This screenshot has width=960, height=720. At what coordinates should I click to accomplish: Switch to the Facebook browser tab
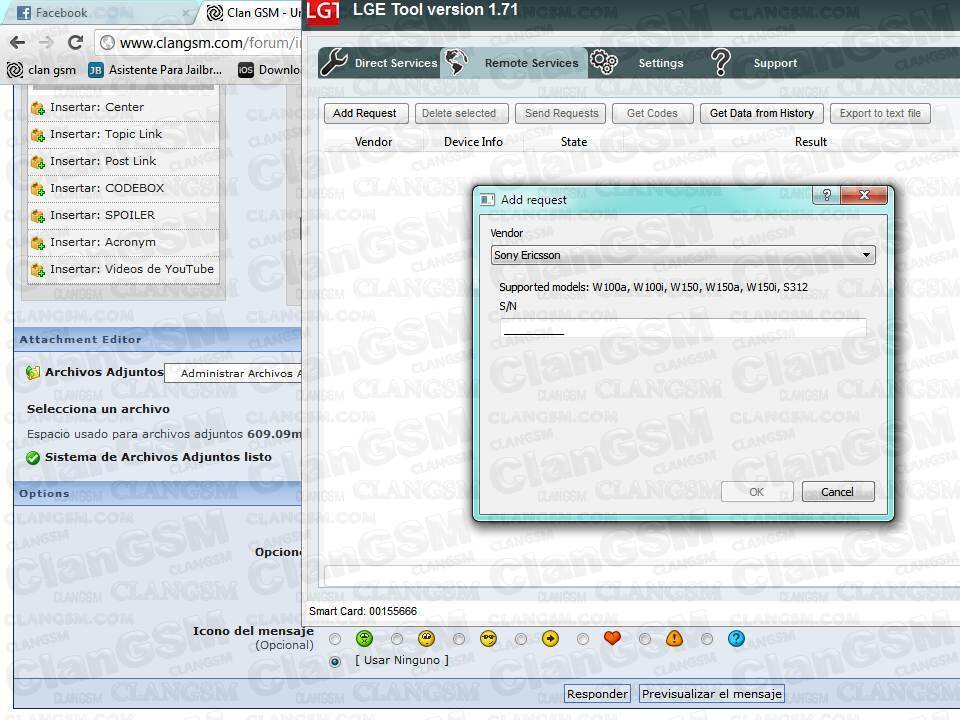[101, 12]
